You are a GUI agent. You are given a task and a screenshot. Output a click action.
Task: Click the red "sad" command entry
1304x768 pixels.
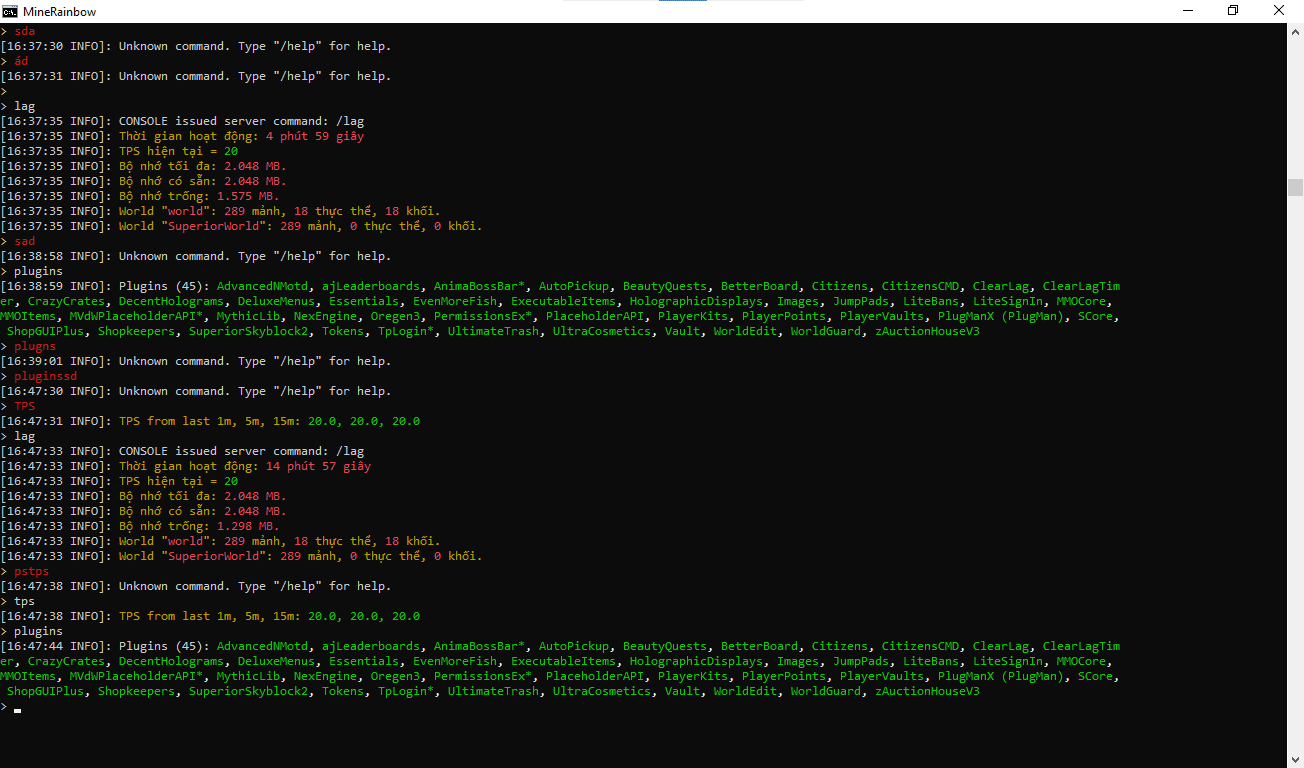click(x=24, y=241)
